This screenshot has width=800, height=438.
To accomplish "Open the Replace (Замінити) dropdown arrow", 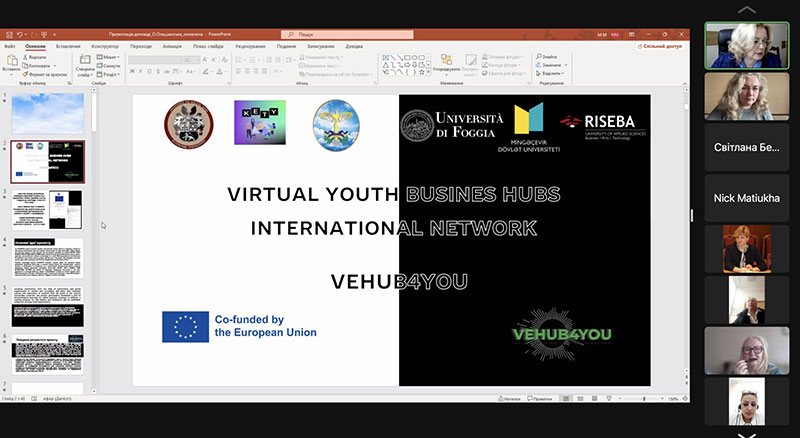I will 566,65.
